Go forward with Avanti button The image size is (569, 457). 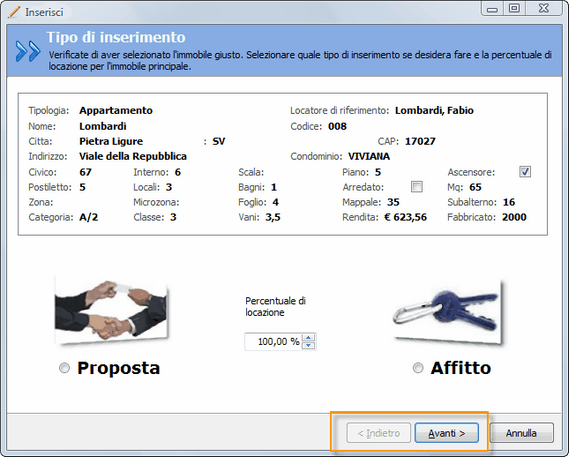click(x=446, y=433)
